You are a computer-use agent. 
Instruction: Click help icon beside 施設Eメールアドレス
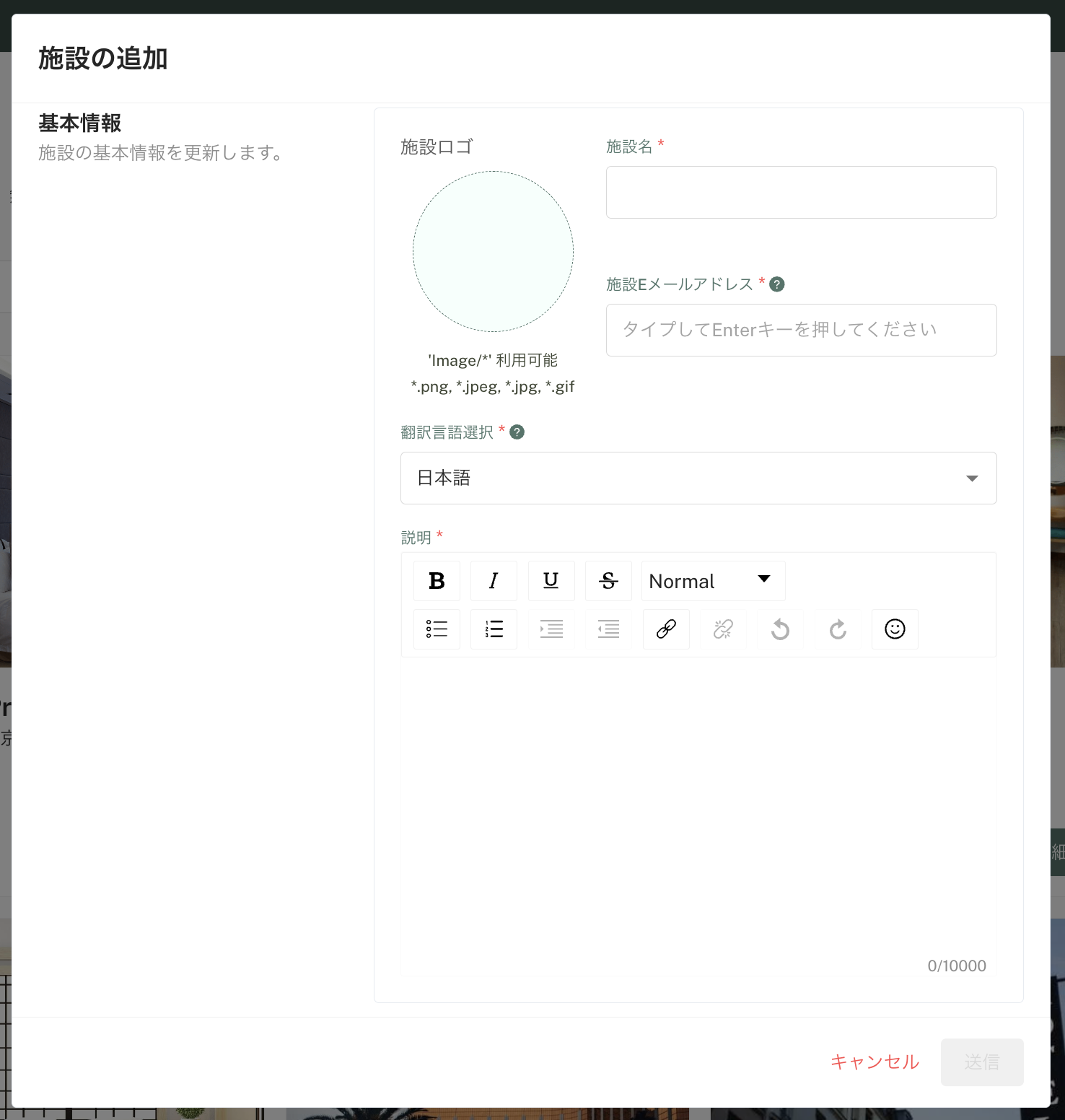pyautogui.click(x=777, y=284)
